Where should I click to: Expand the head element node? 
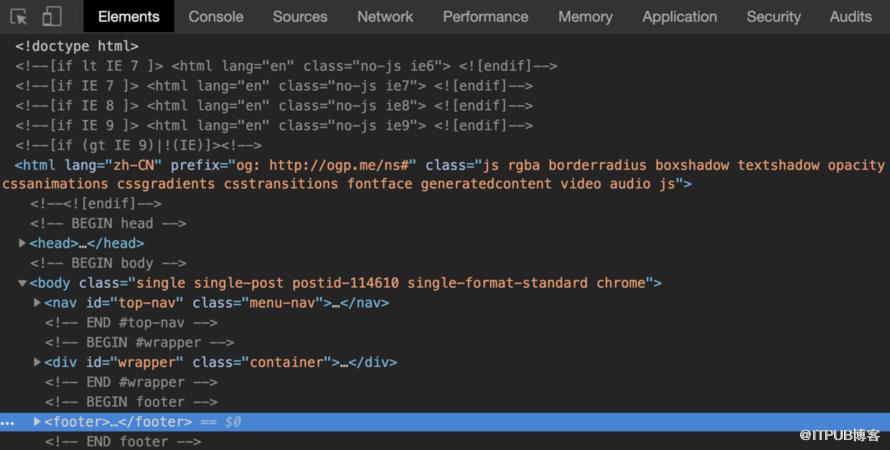[x=22, y=243]
